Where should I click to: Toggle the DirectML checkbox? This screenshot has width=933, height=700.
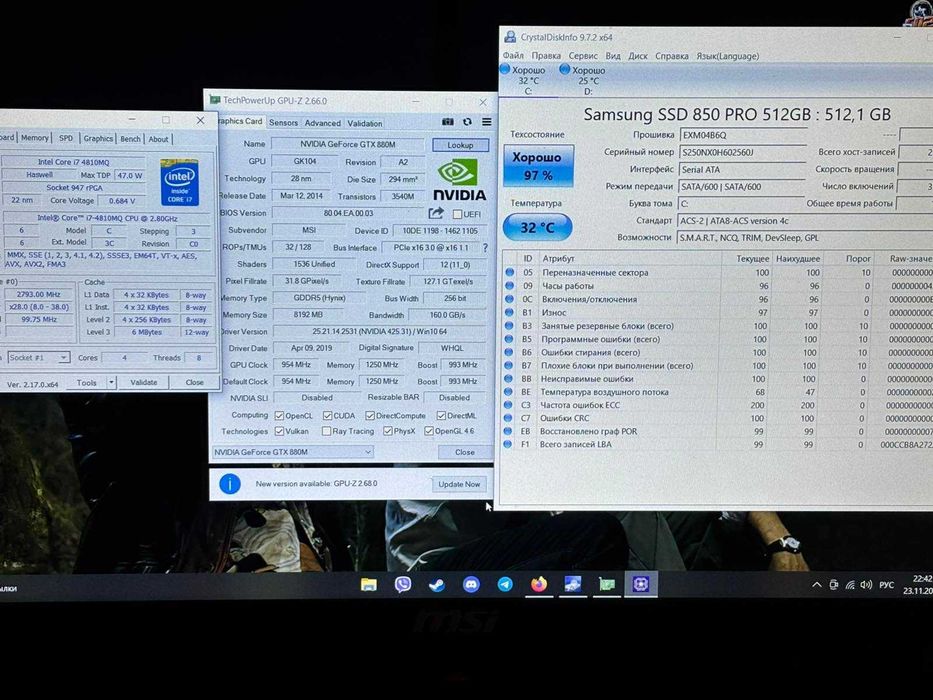pyautogui.click(x=441, y=415)
